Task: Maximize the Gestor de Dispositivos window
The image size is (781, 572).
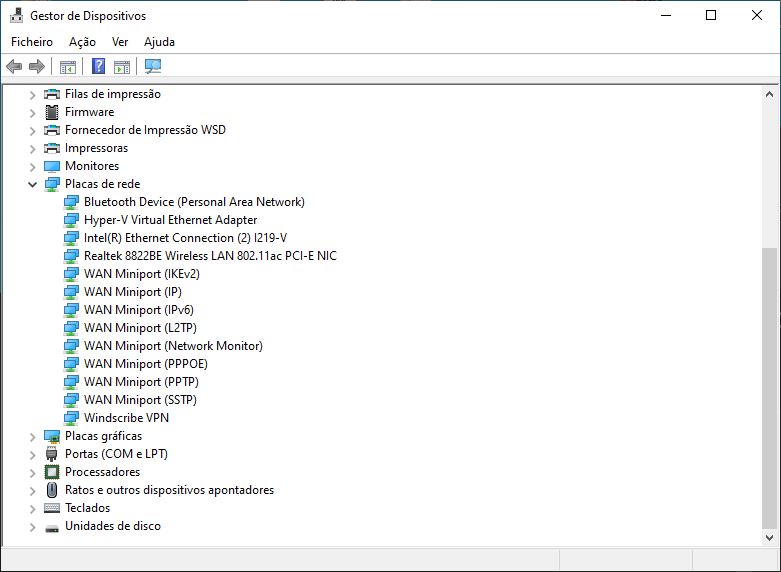Action: tap(711, 15)
